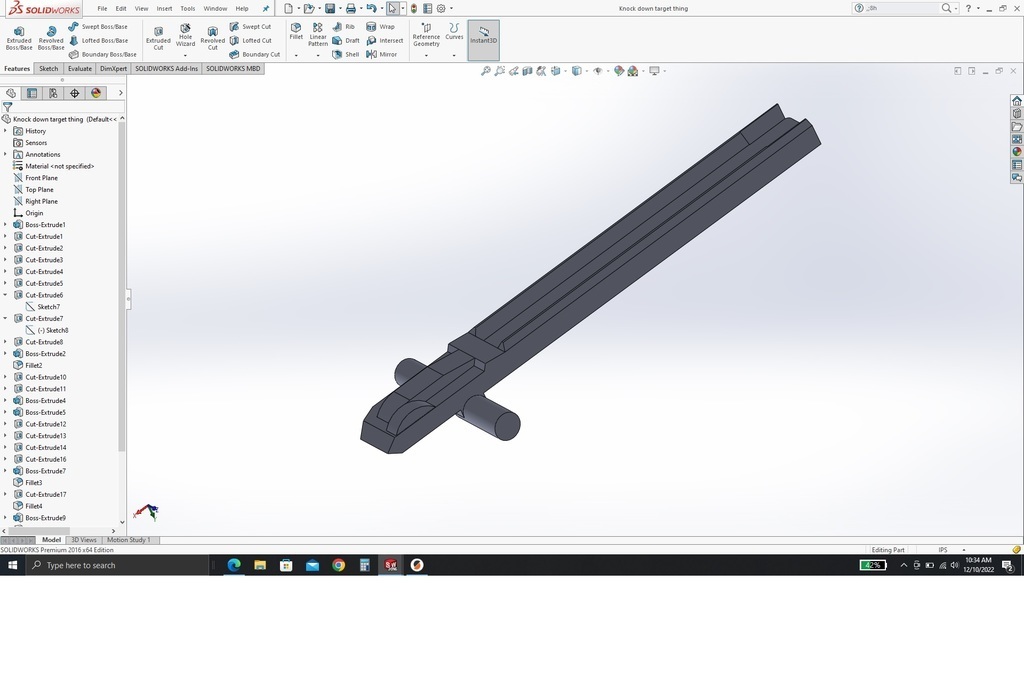Viewport: 1024px width, 678px height.
Task: Pick the Boundary Cut tool
Action: (x=255, y=54)
